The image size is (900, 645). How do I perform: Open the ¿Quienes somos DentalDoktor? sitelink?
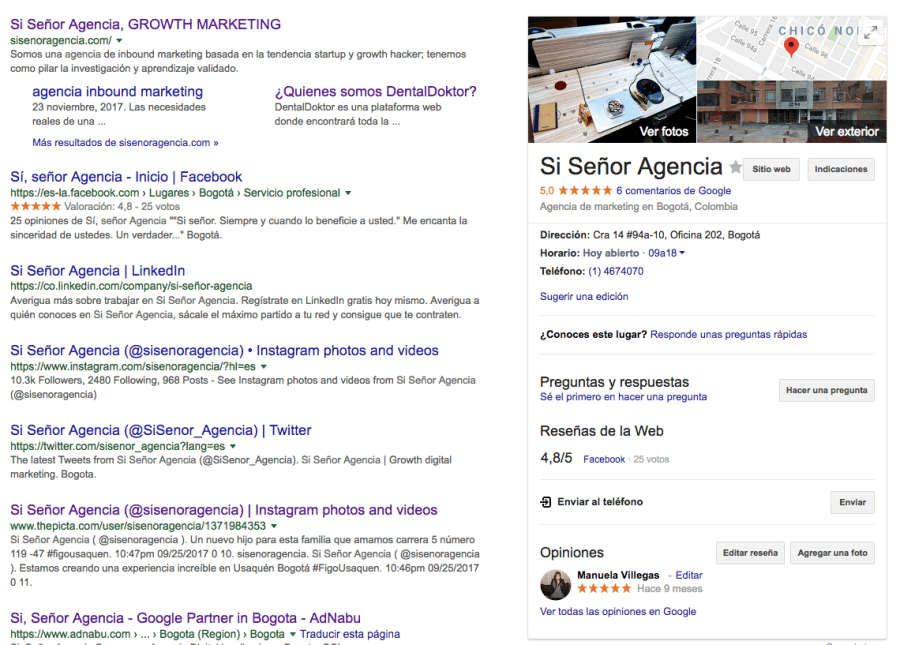point(375,91)
